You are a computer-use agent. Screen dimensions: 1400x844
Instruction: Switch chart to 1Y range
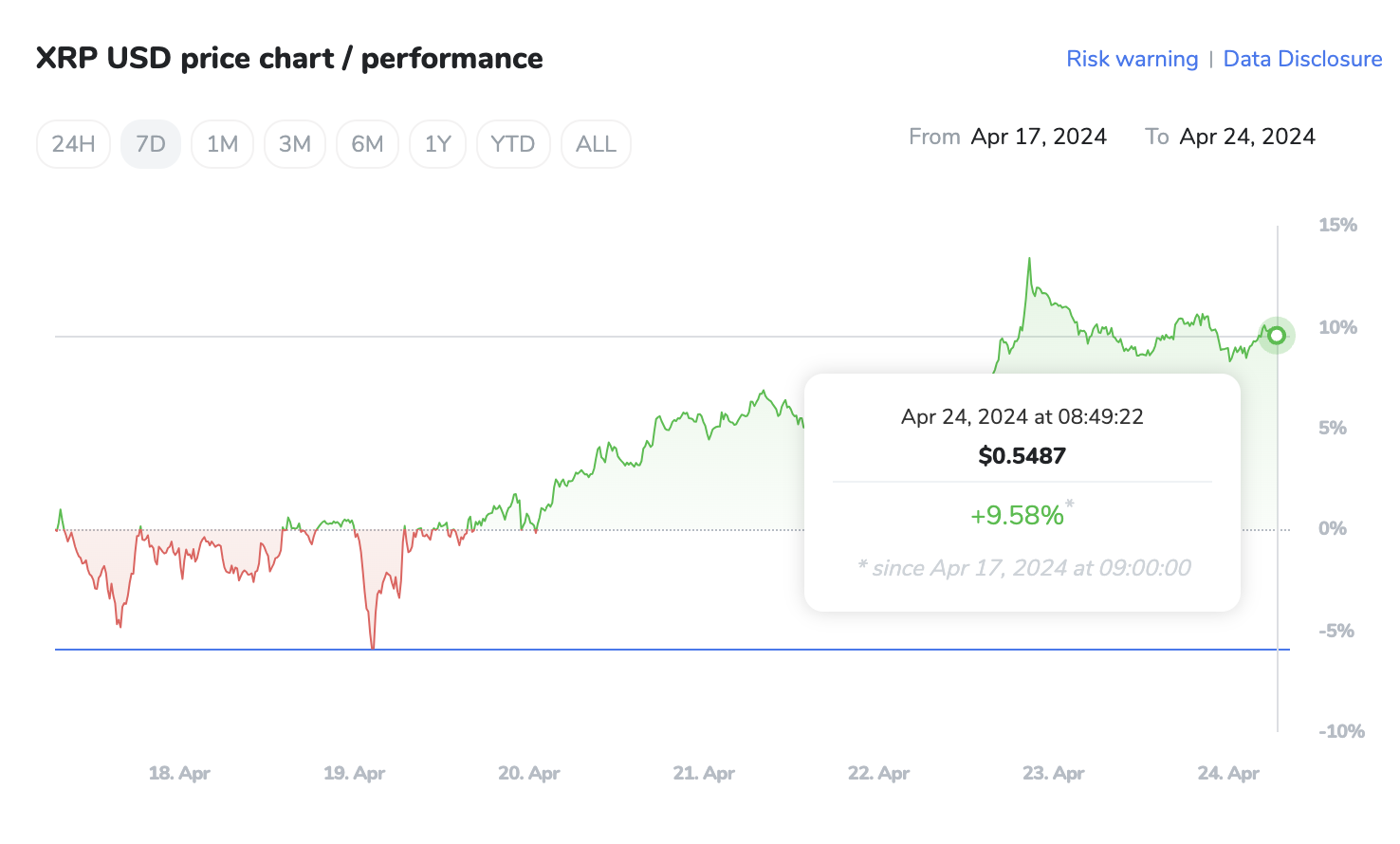tap(437, 144)
